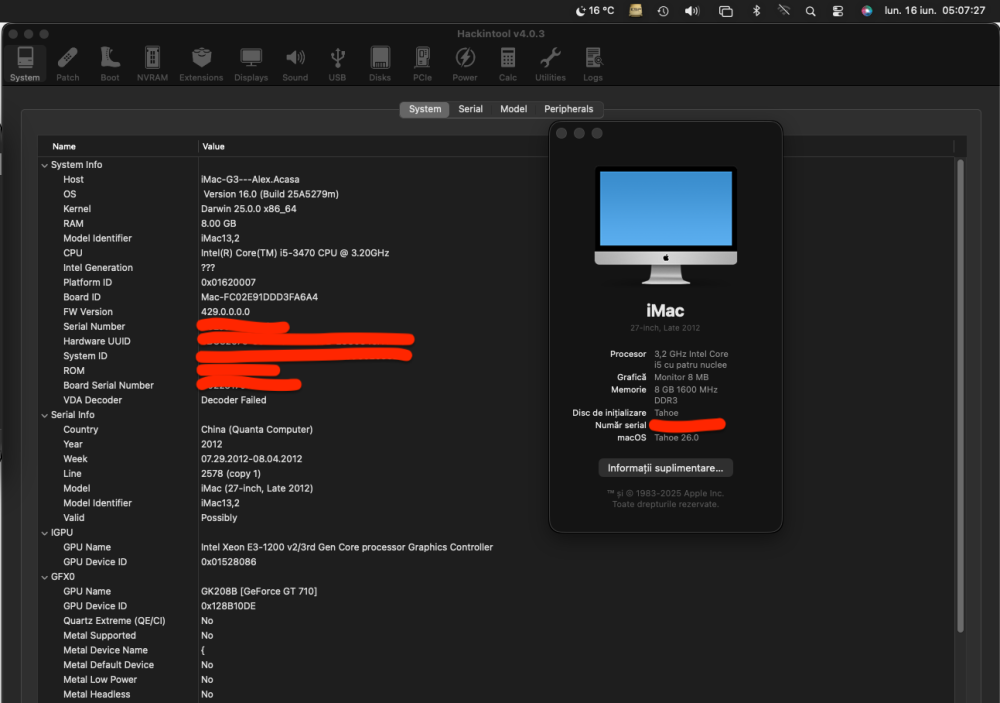Switch to the System tab
Screen dimensions: 1000x703
coord(425,109)
